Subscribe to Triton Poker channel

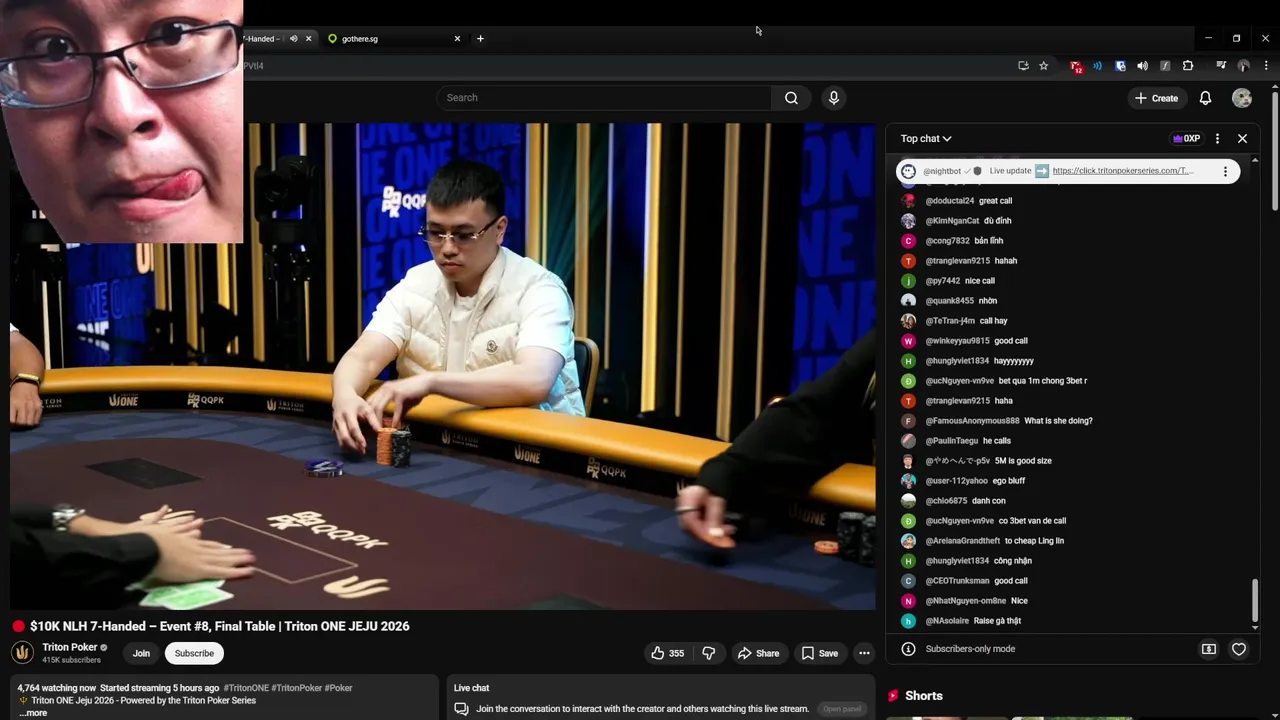(x=194, y=653)
